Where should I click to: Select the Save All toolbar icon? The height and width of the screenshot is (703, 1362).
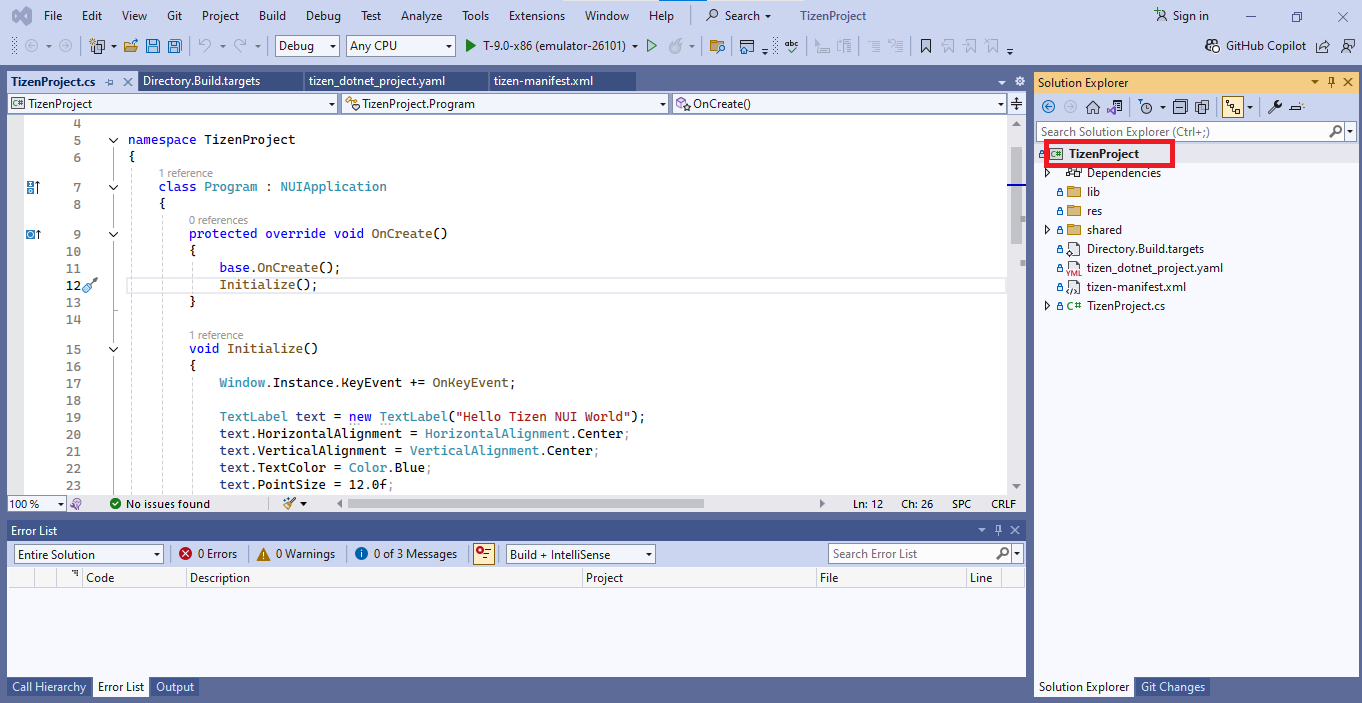tap(176, 46)
